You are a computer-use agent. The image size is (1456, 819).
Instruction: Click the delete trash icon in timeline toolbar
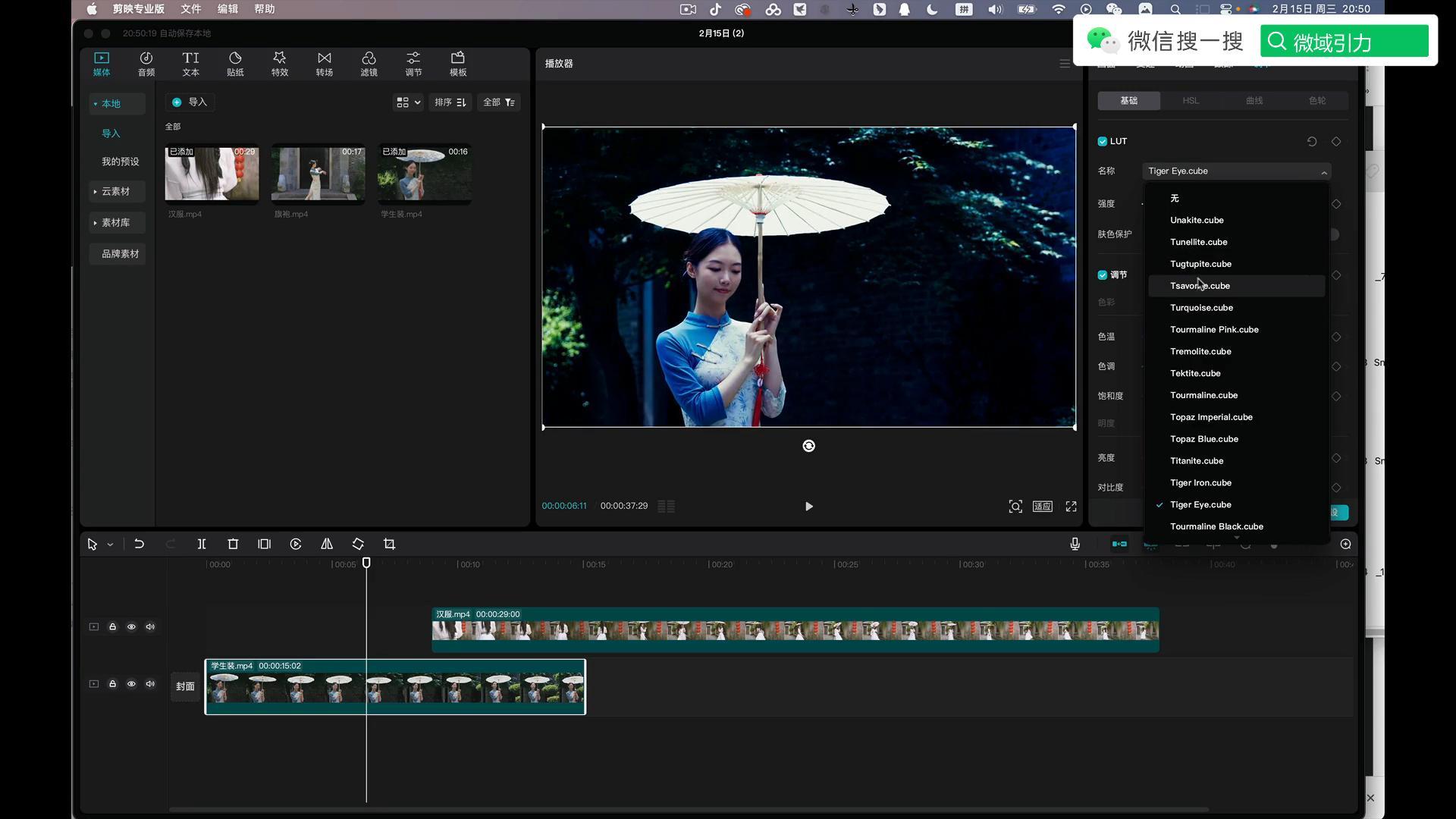click(233, 544)
